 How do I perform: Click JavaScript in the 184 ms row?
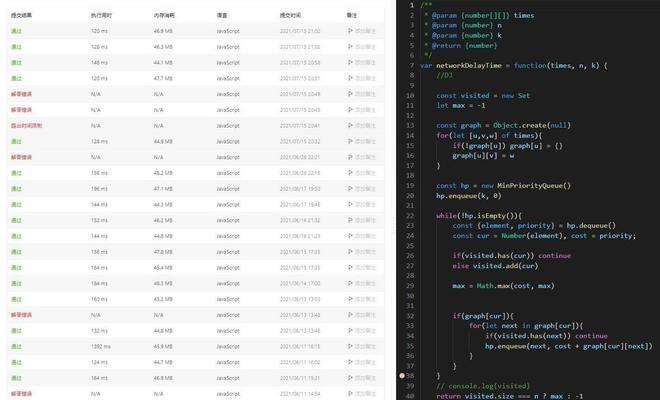(228, 283)
